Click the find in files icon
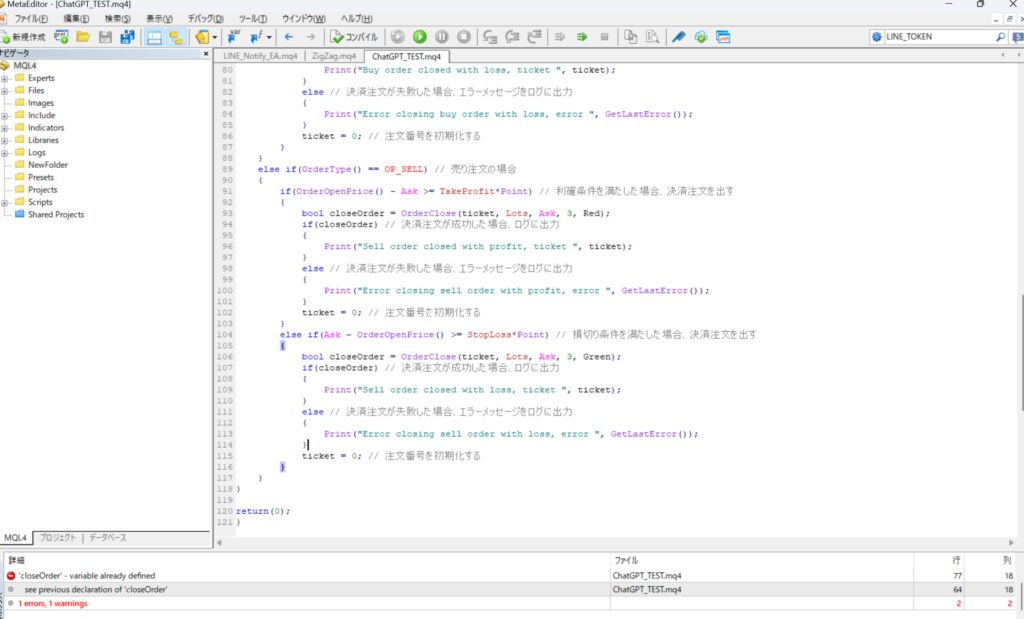Viewport: 1024px width, 619px height. [x=652, y=37]
